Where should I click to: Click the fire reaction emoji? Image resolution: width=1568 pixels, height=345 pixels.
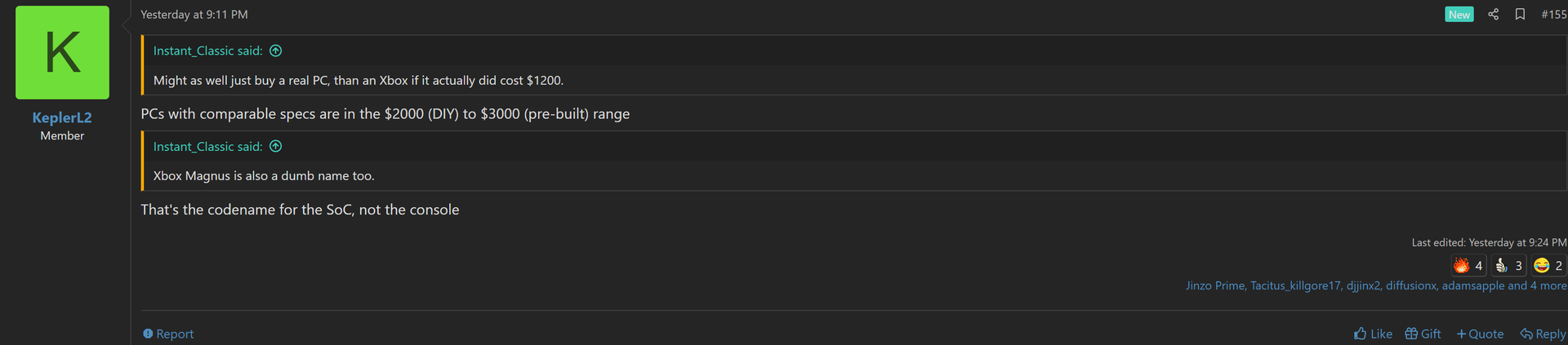click(x=1461, y=266)
